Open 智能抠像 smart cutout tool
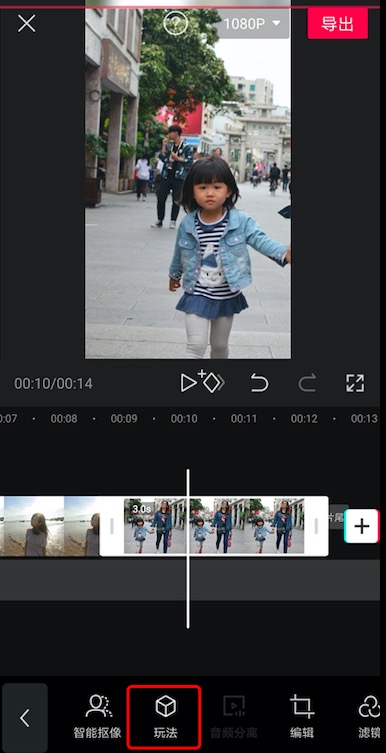The height and width of the screenshot is (753, 386). coord(98,717)
